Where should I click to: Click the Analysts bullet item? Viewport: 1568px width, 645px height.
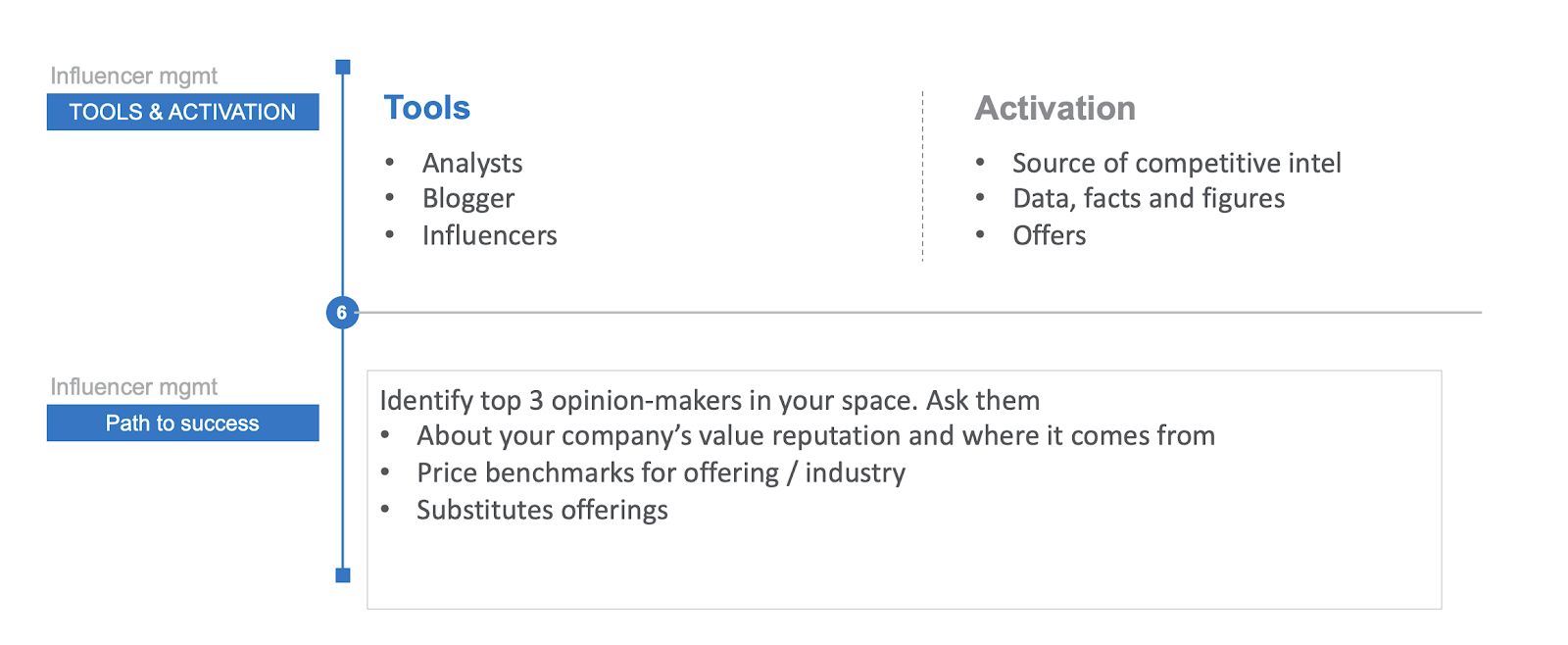click(x=472, y=163)
